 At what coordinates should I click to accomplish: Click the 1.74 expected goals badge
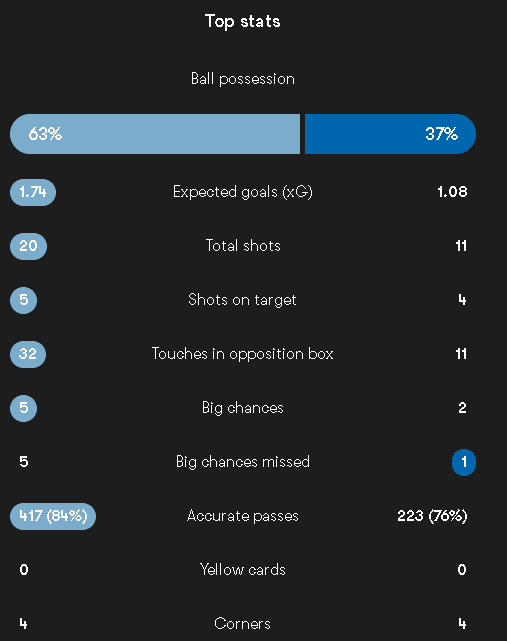33,192
